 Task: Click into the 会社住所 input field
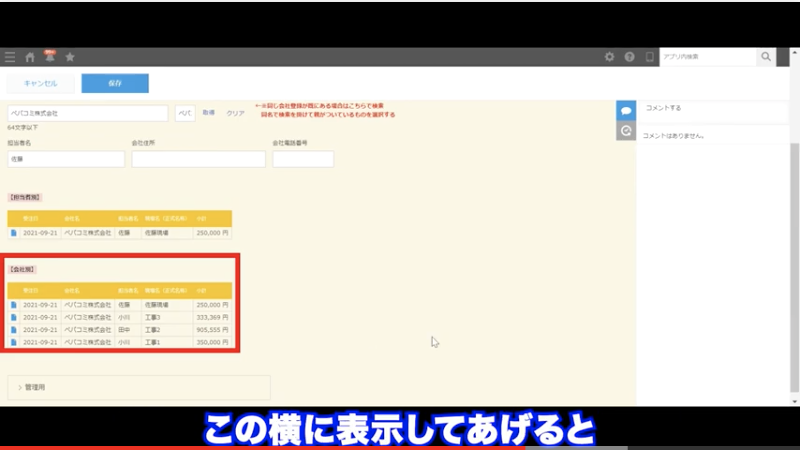click(x=198, y=159)
